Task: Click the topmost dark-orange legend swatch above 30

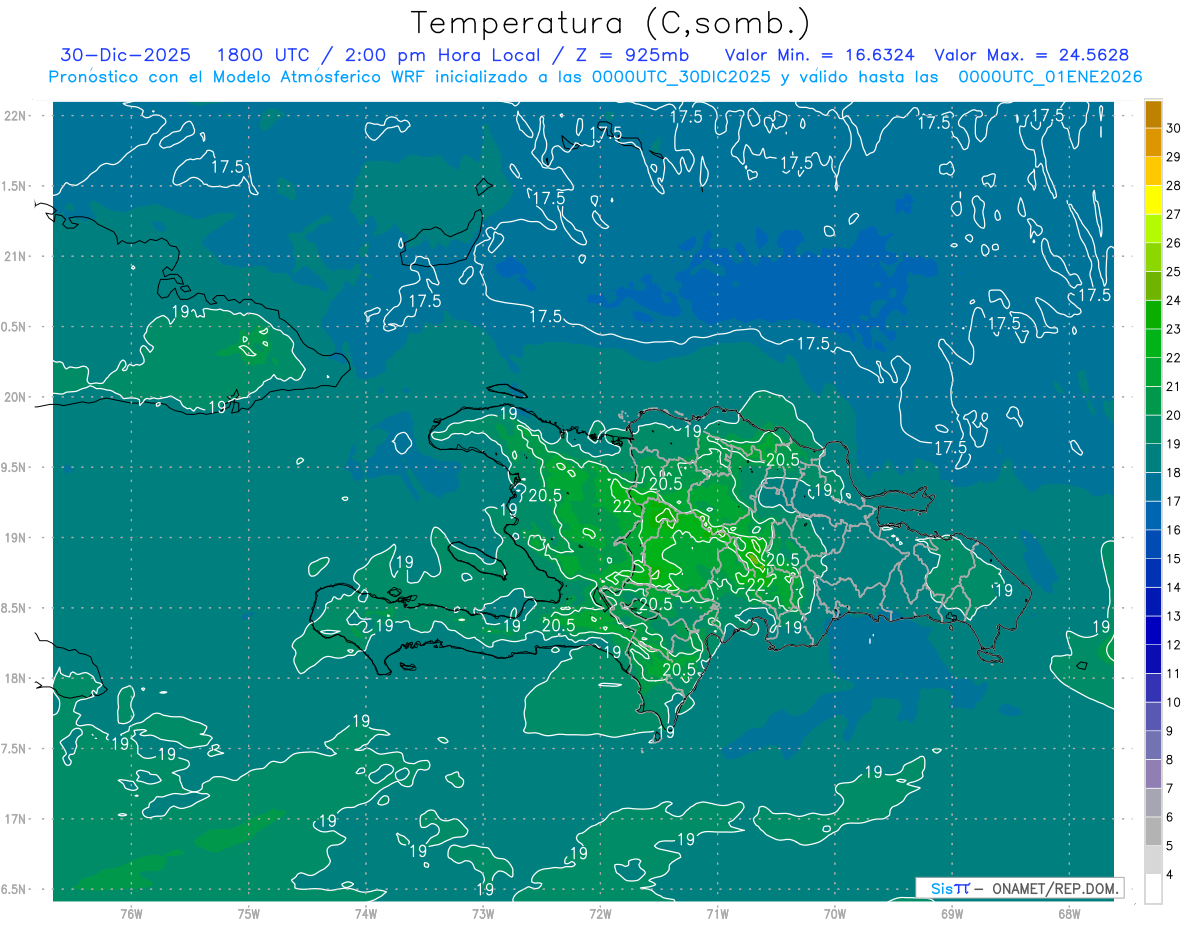Action: [x=1153, y=114]
